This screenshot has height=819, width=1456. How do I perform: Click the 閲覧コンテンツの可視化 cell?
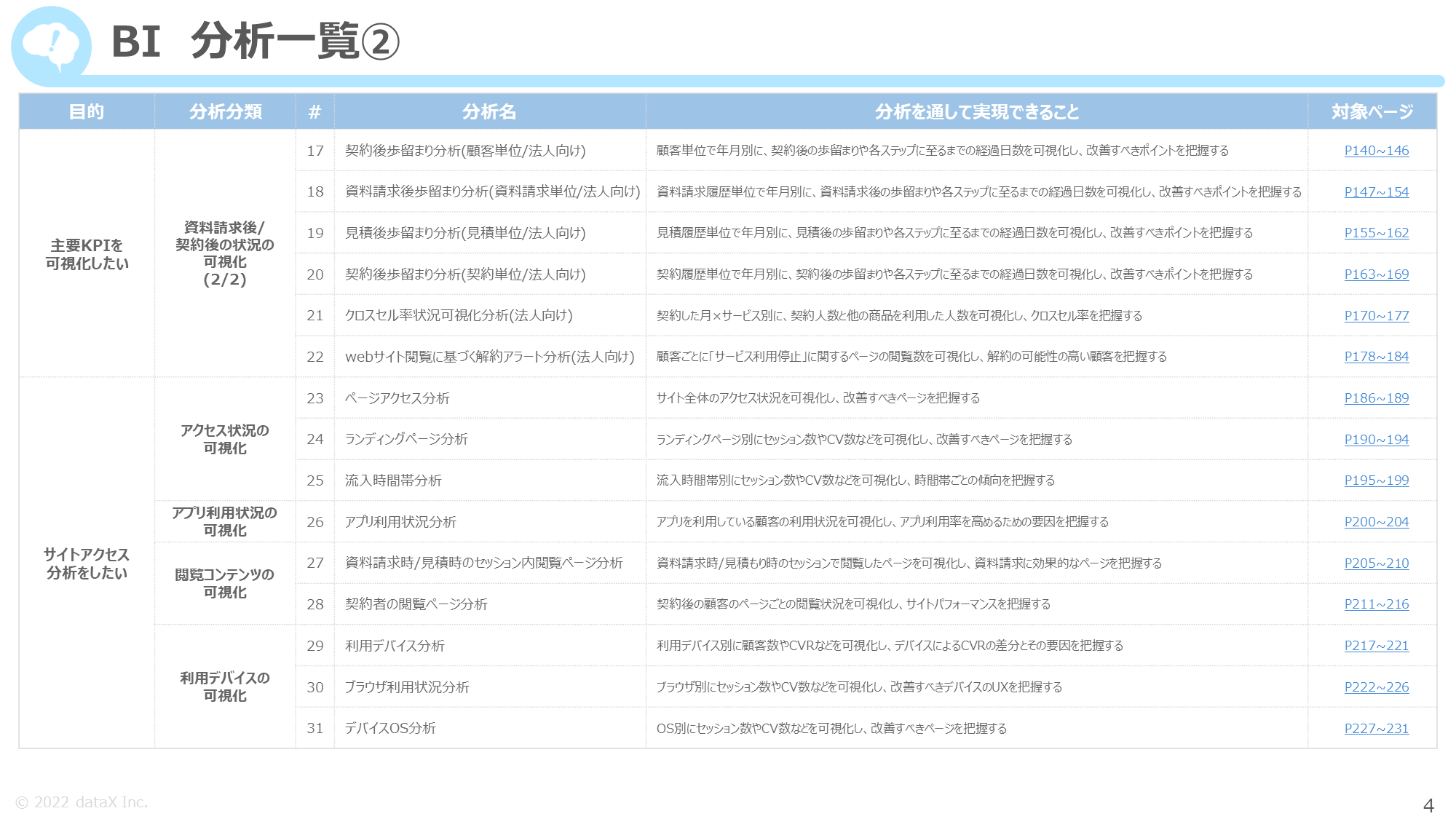[x=225, y=583]
